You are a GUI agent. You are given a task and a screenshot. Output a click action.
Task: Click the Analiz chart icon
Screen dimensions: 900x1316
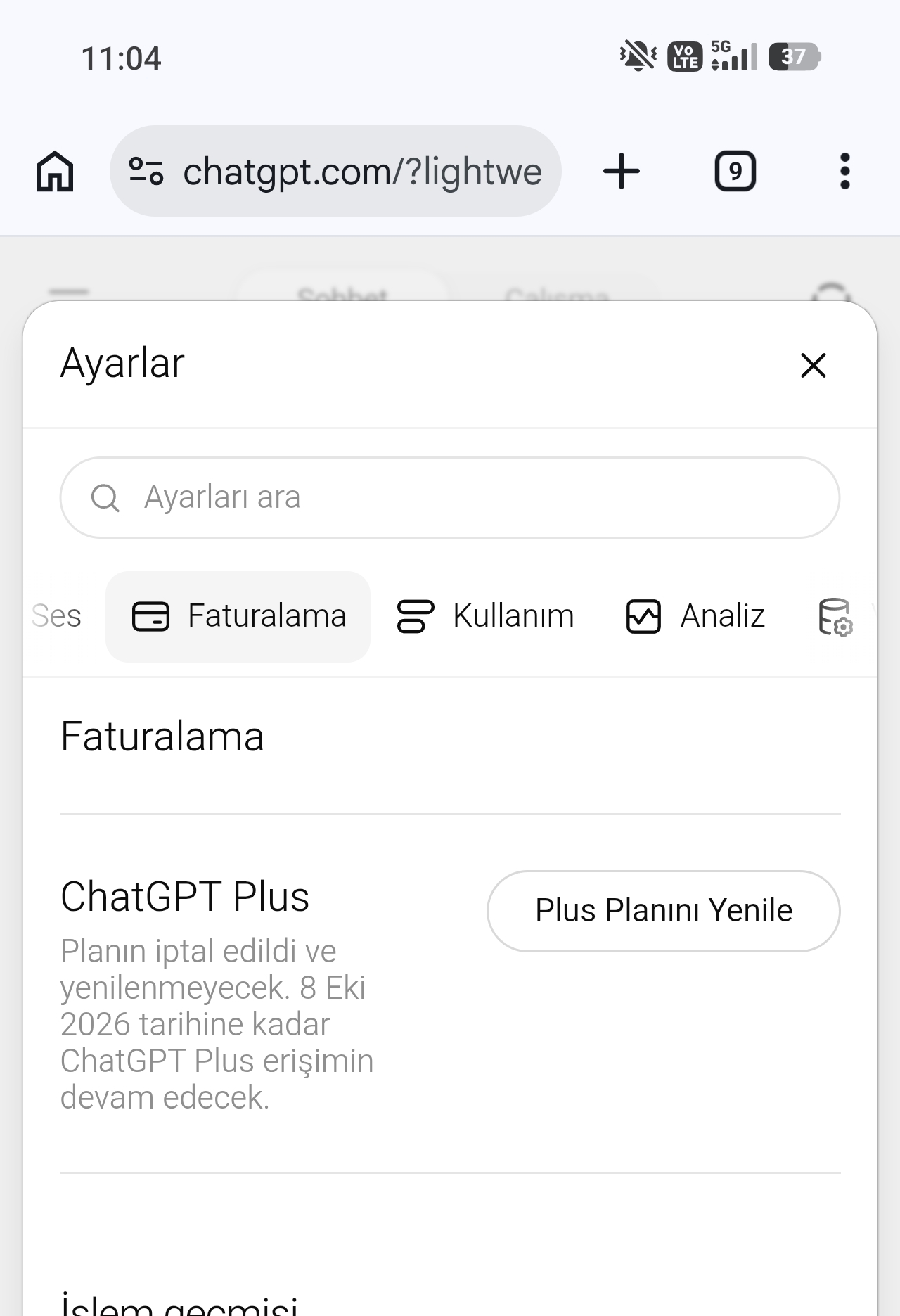643,616
